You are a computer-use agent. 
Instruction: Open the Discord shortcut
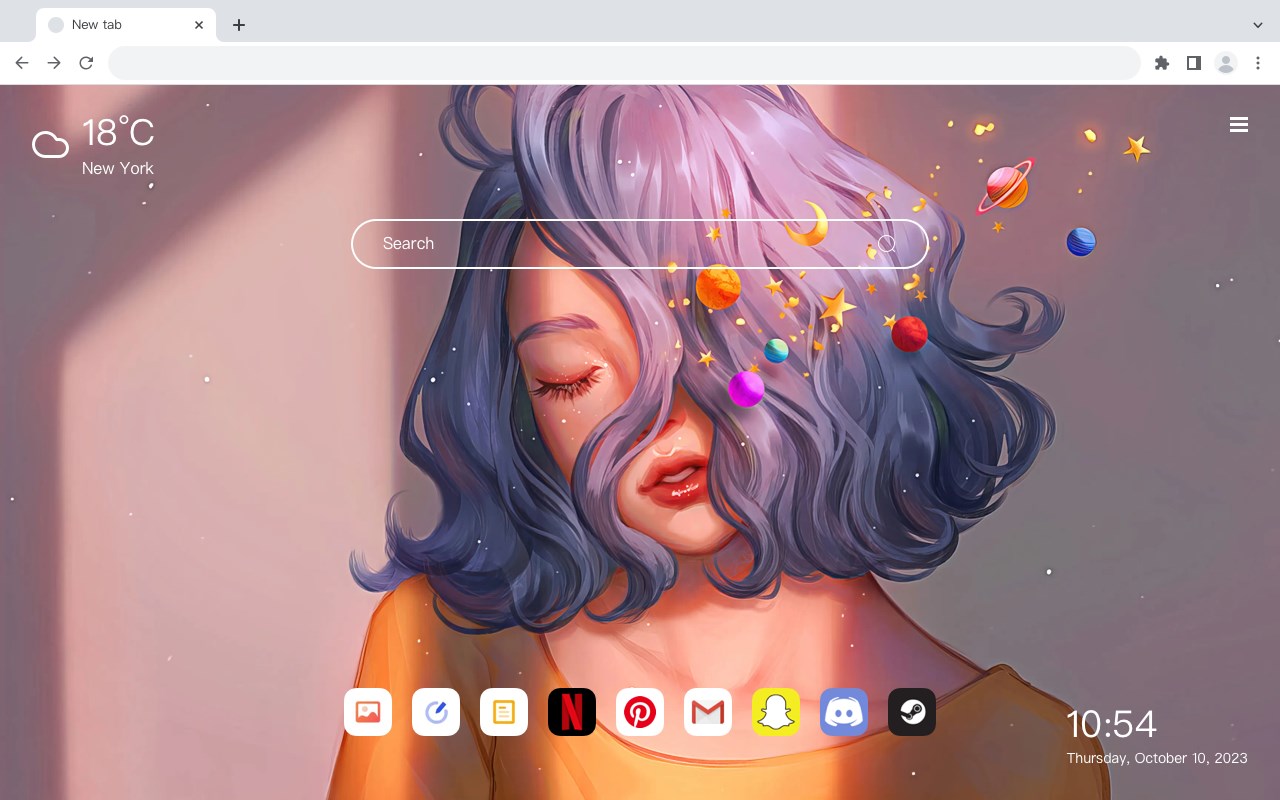pyautogui.click(x=844, y=712)
